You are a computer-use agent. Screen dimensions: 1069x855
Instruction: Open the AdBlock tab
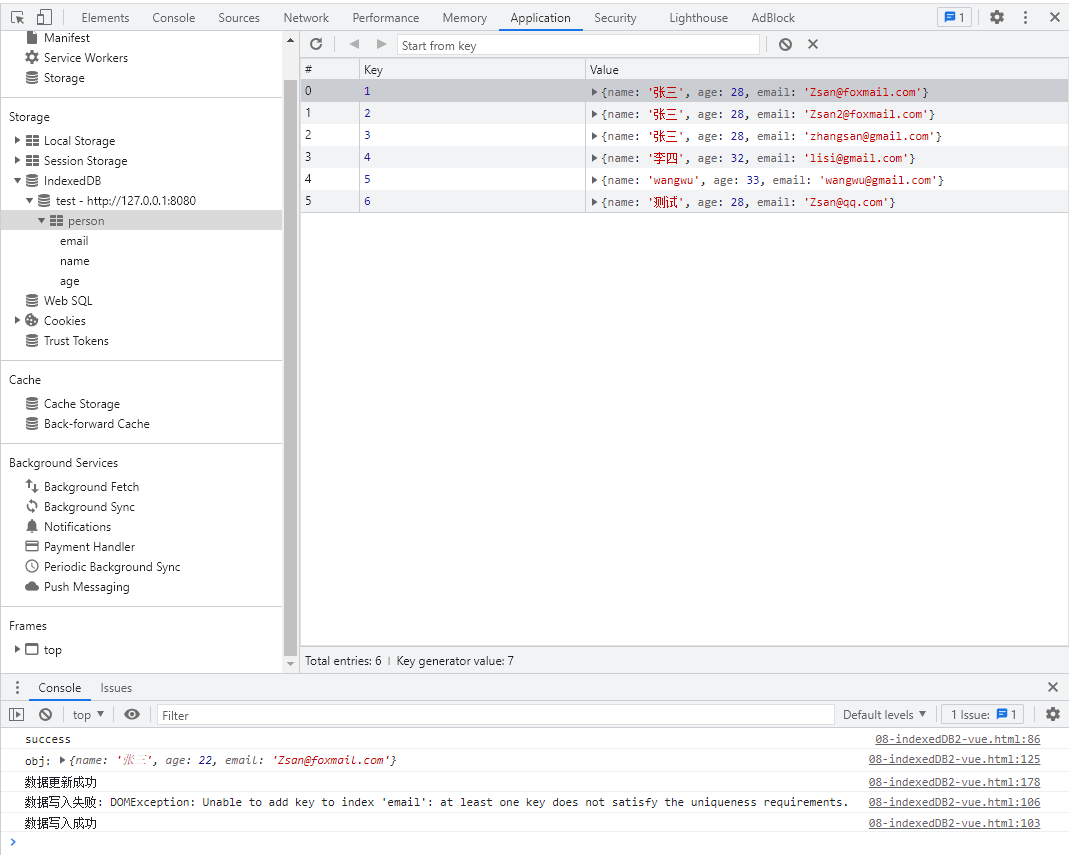(x=772, y=18)
